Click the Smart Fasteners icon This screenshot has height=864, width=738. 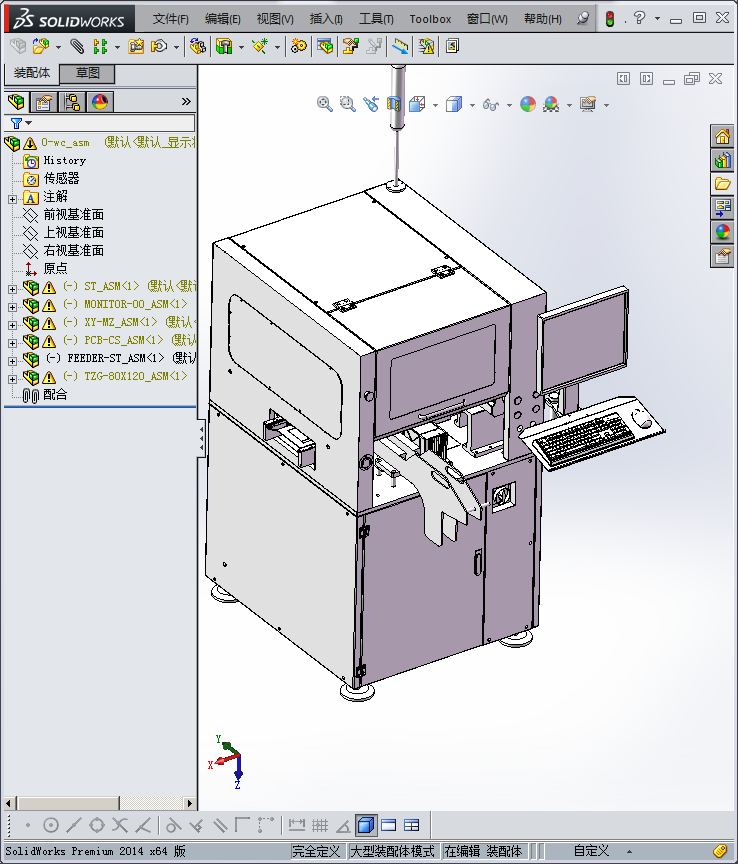136,46
